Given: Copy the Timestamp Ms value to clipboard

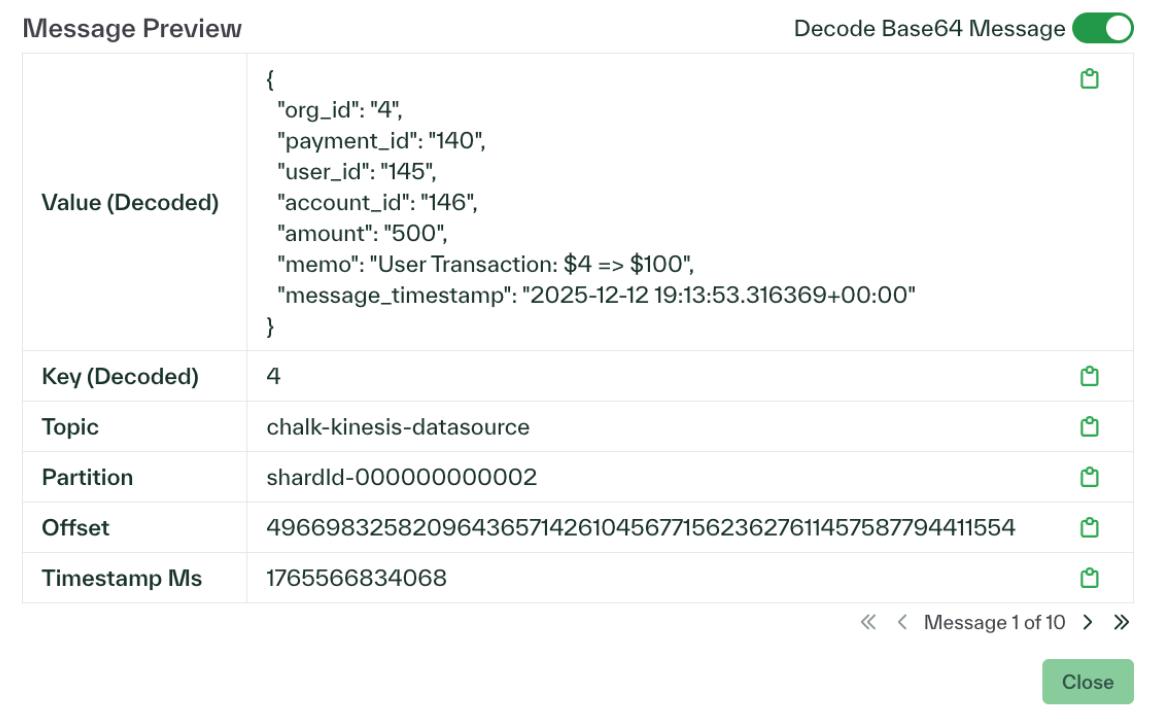Looking at the screenshot, I should point(1089,577).
